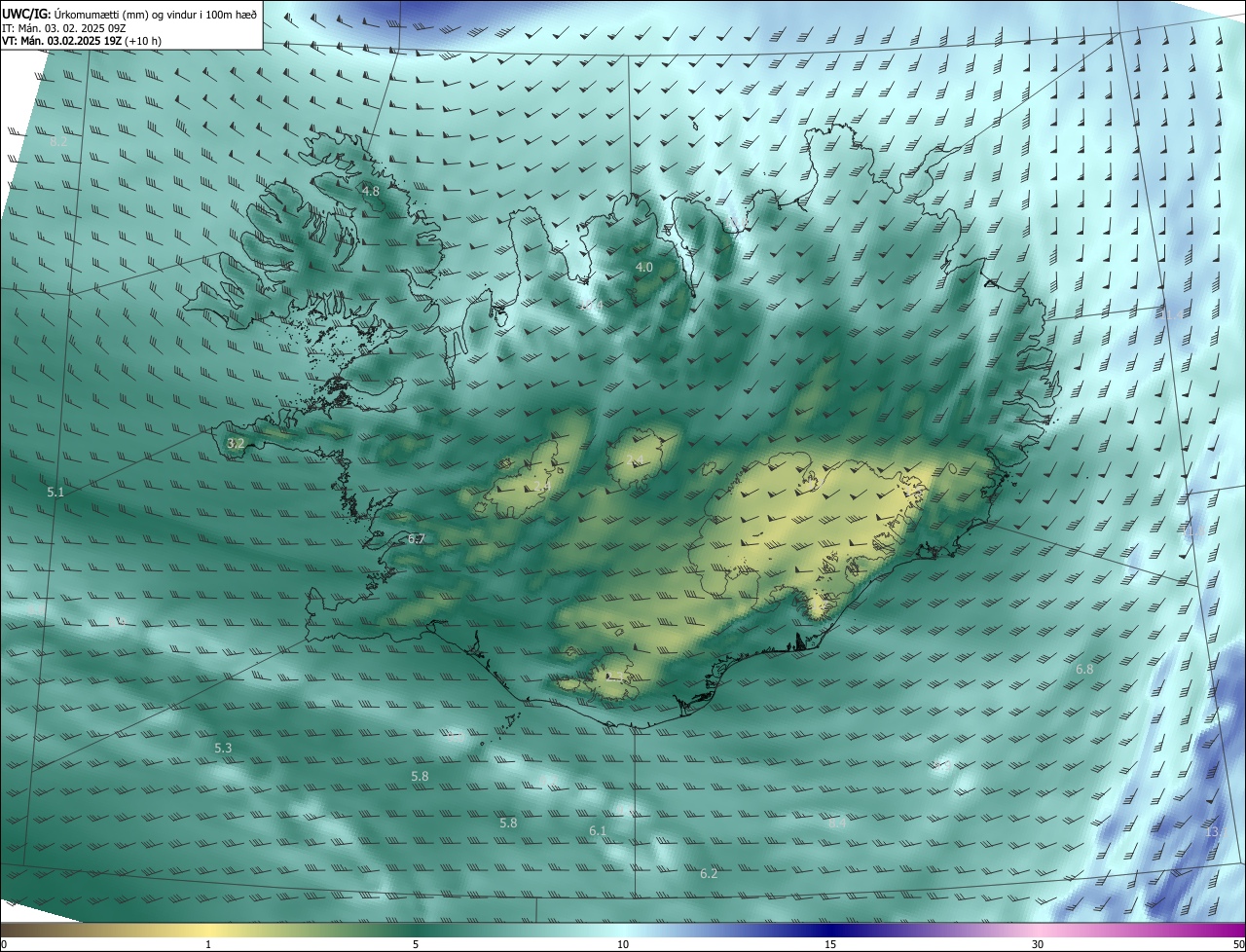Click the colour scale at the 0 tick
Viewport: 1246px width, 952px height.
point(4,944)
